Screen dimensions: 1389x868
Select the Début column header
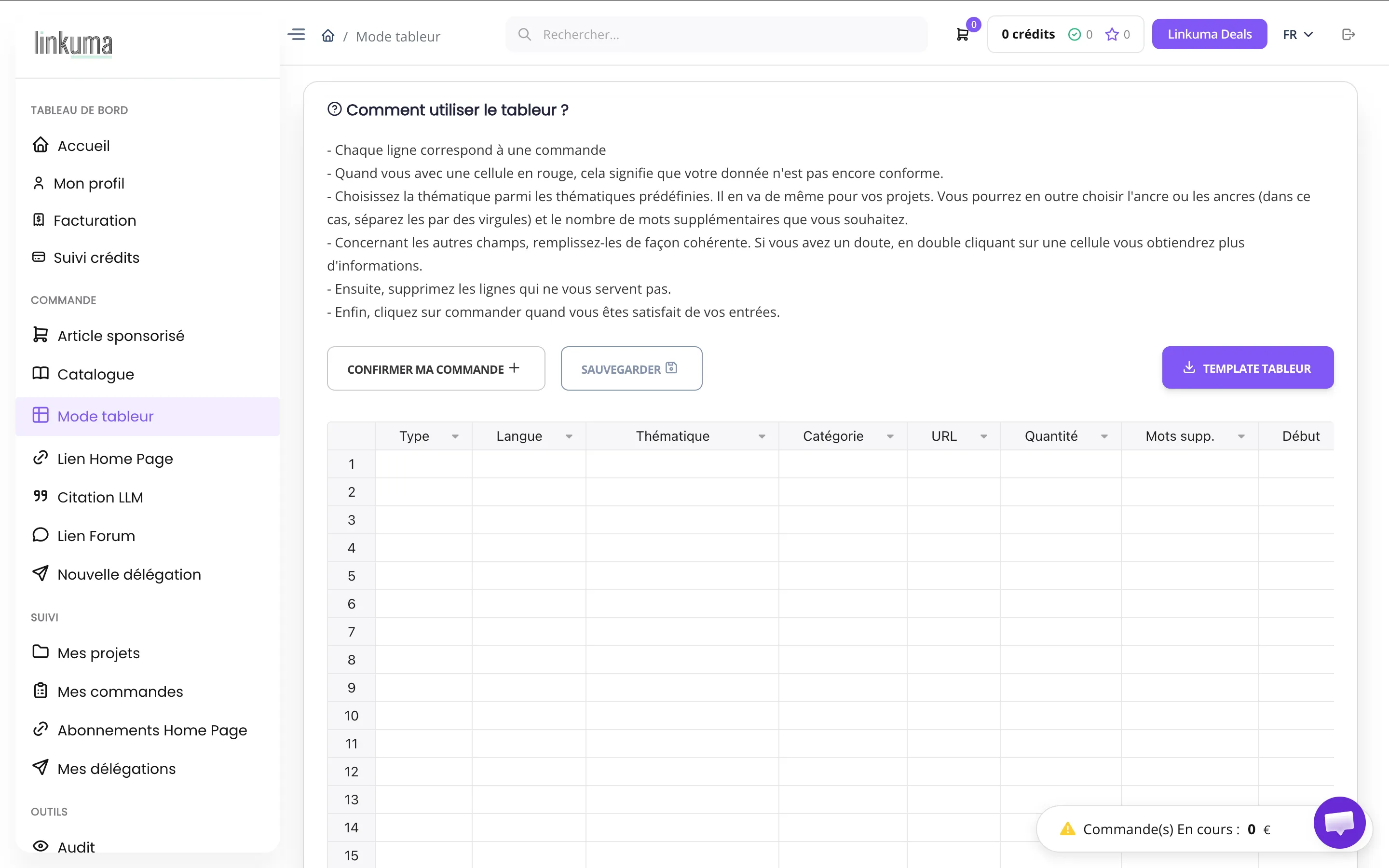[x=1296, y=436]
